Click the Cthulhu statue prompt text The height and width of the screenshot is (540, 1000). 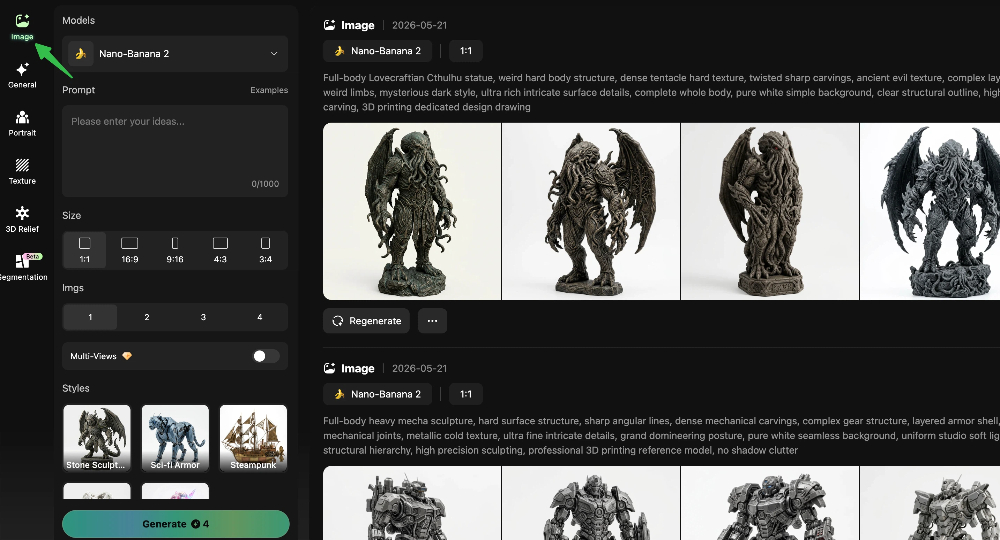661,92
